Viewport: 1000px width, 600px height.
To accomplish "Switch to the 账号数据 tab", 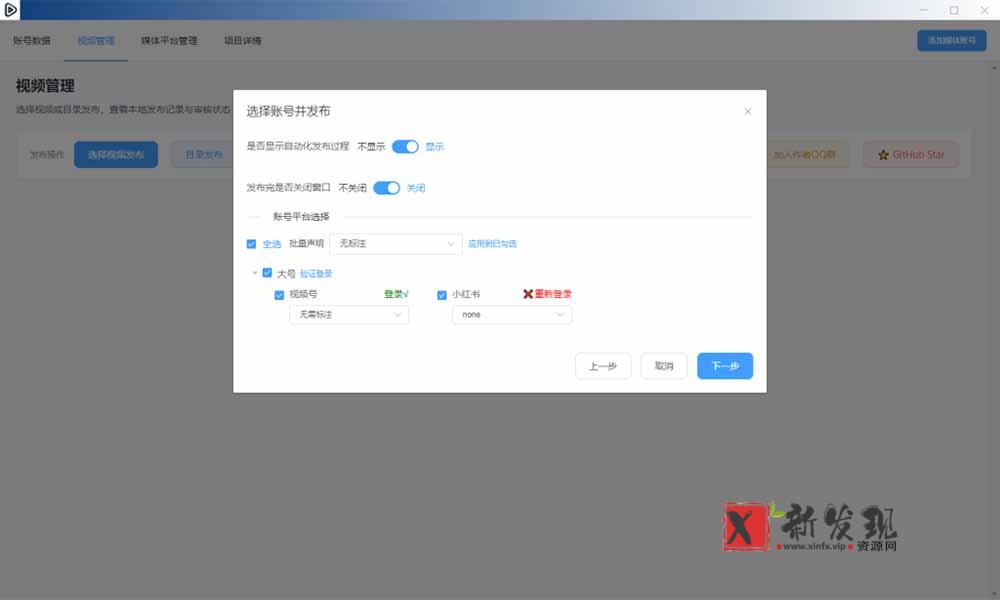I will (32, 41).
